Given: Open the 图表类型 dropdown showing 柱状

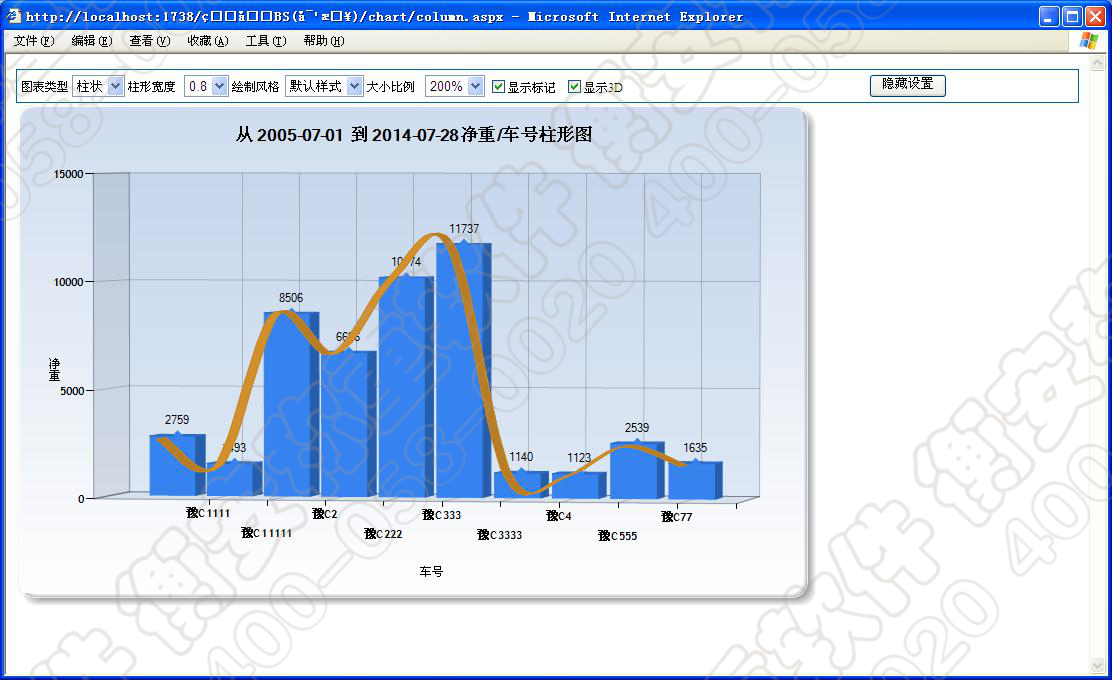Looking at the screenshot, I should [98, 87].
